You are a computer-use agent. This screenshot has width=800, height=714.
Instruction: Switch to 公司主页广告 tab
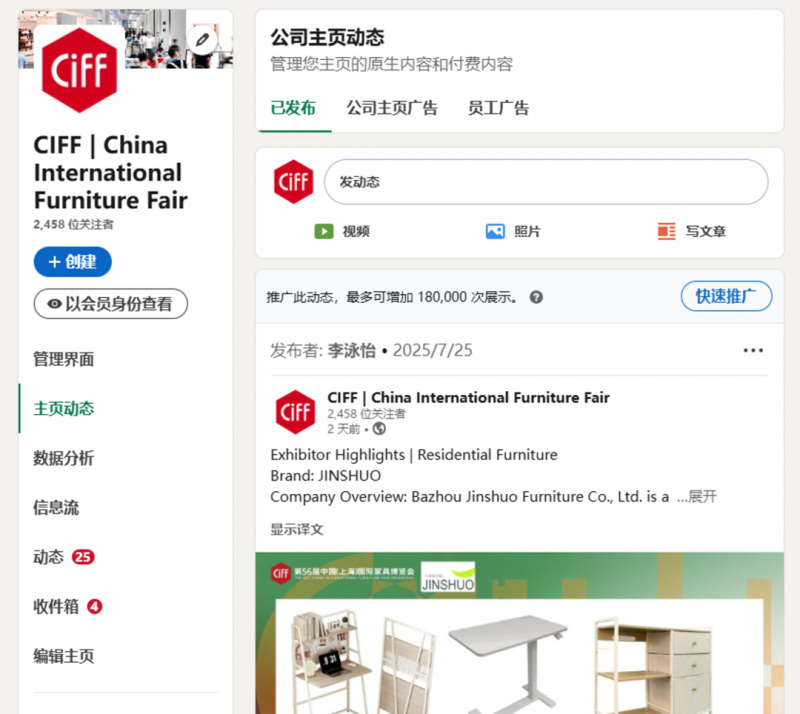[x=392, y=108]
